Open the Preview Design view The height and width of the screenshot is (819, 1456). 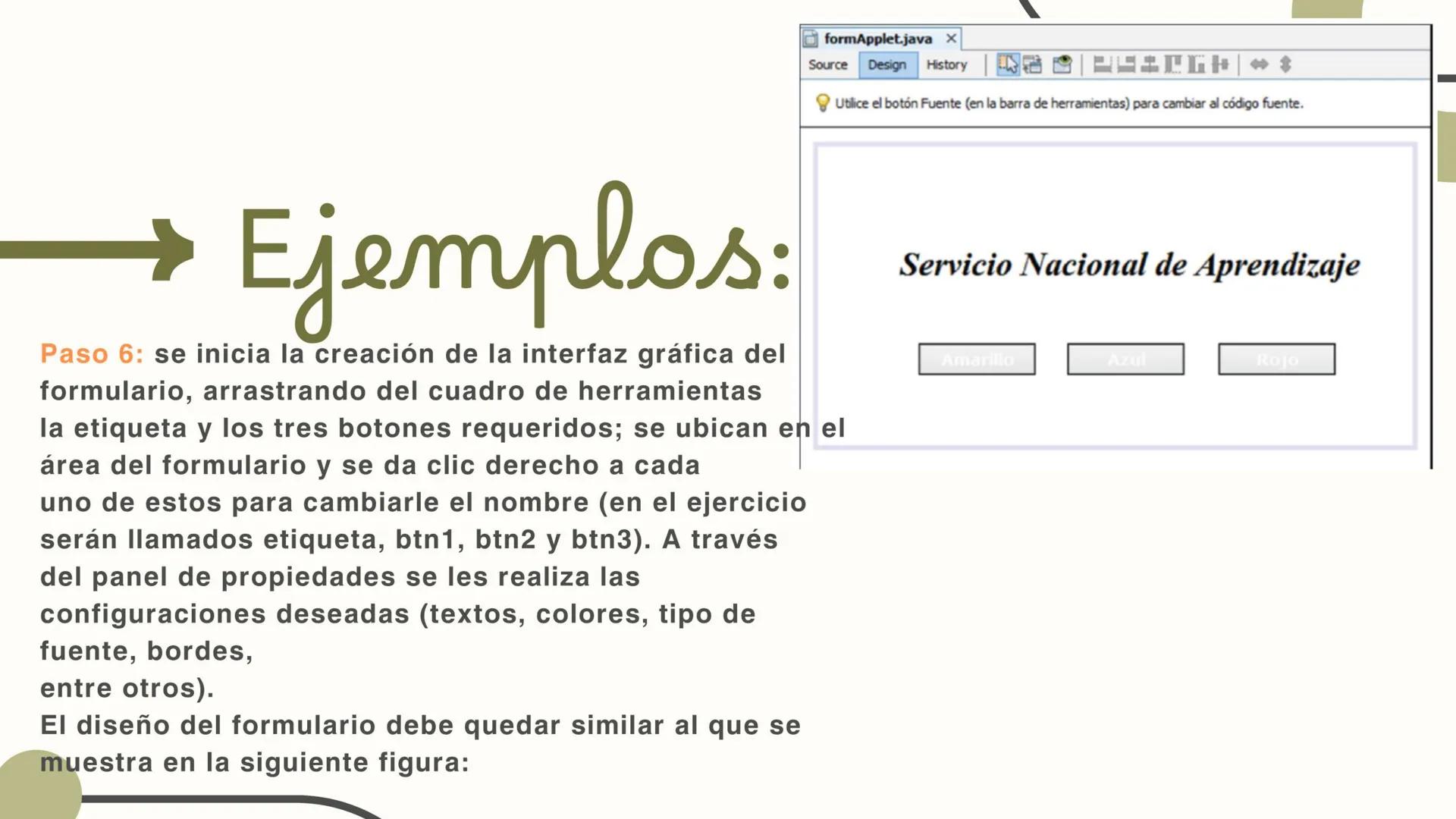(x=1062, y=64)
